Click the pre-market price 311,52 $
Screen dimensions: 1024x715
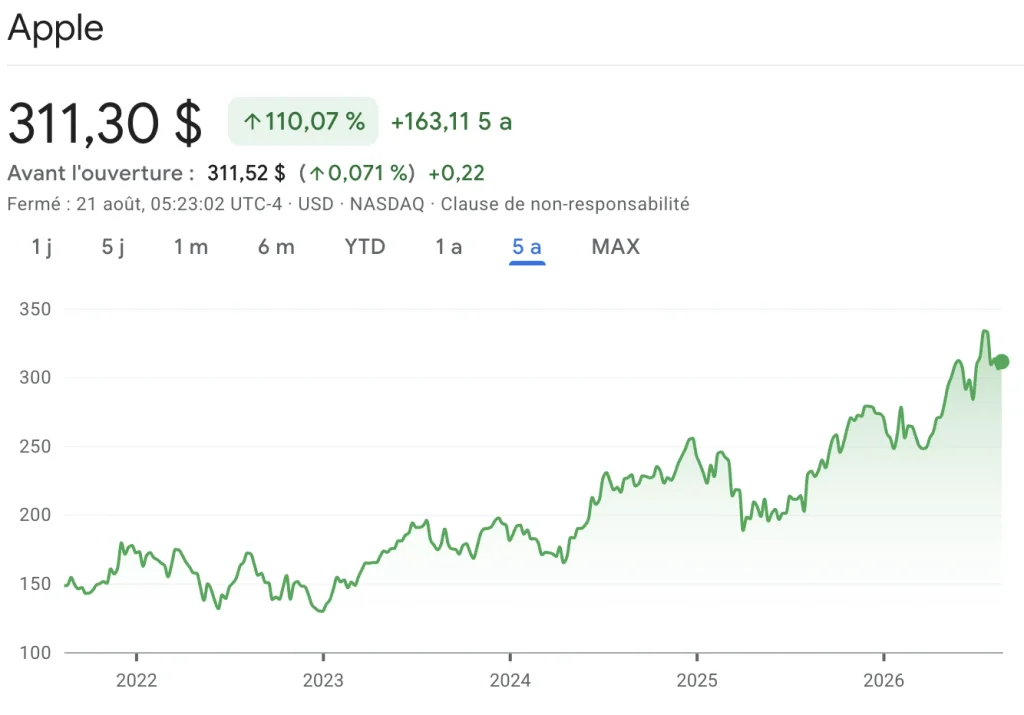tap(246, 173)
